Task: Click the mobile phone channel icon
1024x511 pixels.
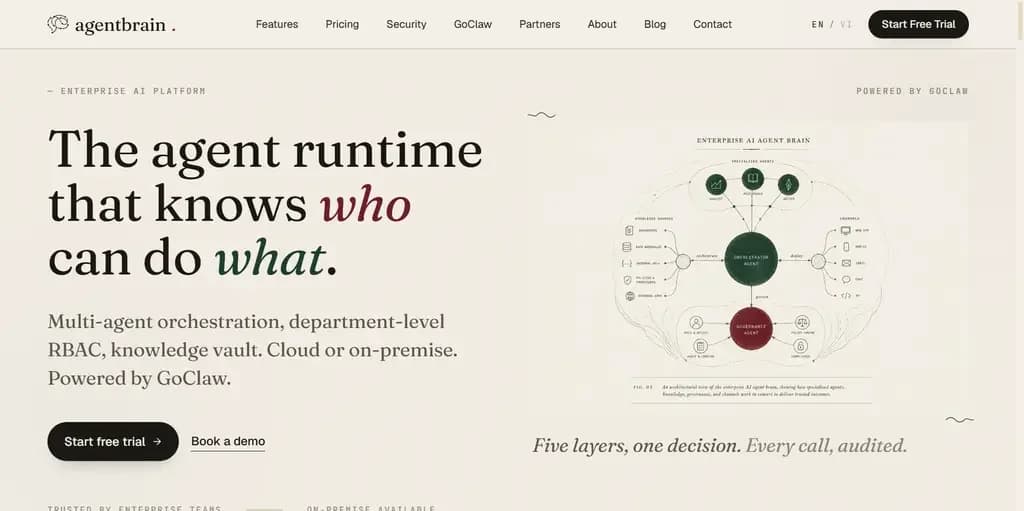Action: click(846, 246)
